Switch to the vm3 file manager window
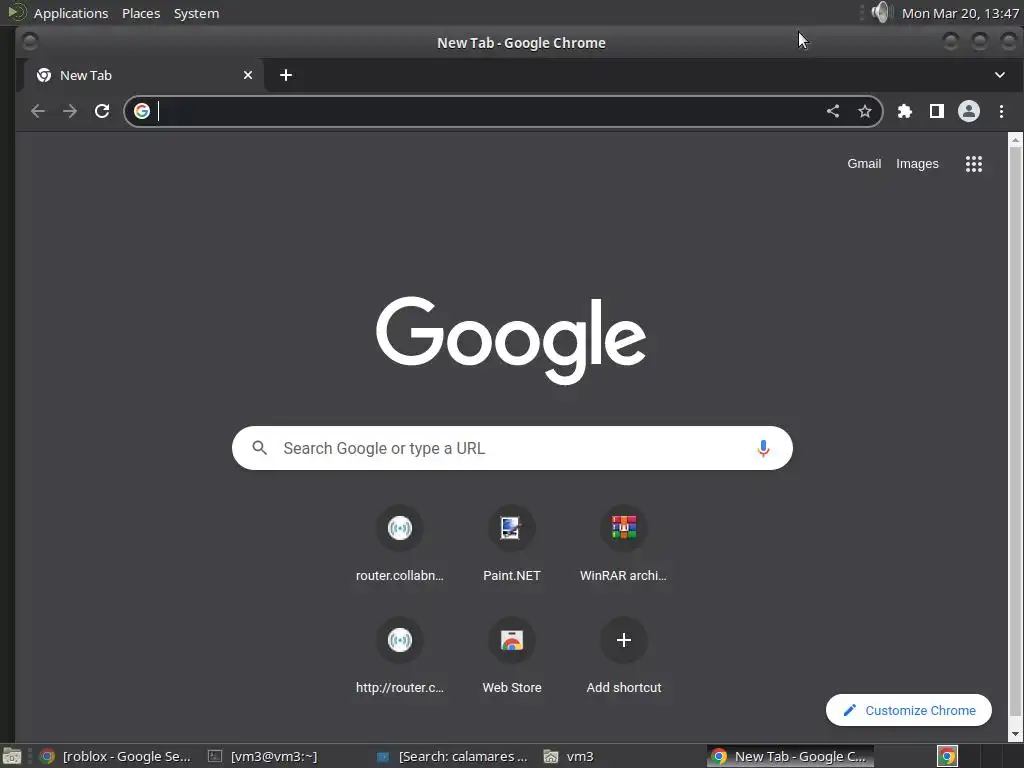The width and height of the screenshot is (1024, 768). (569, 756)
